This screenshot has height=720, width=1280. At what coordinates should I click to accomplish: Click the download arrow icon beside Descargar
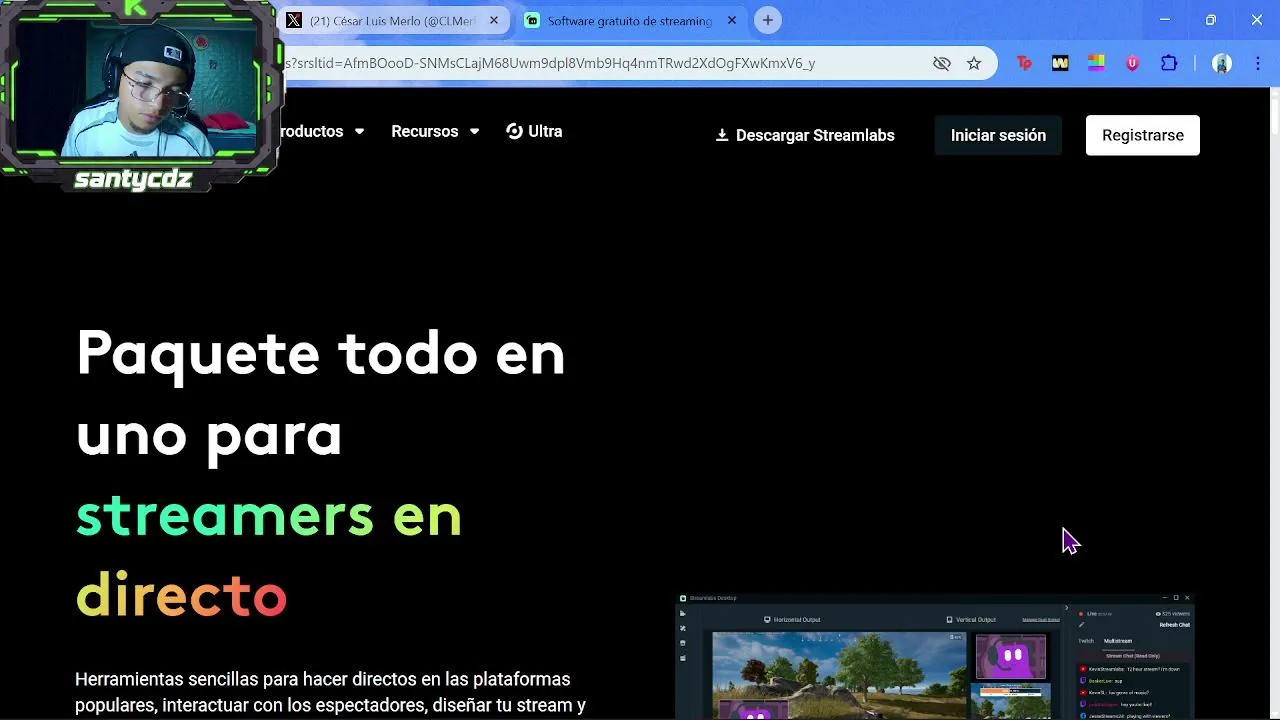[x=722, y=135]
